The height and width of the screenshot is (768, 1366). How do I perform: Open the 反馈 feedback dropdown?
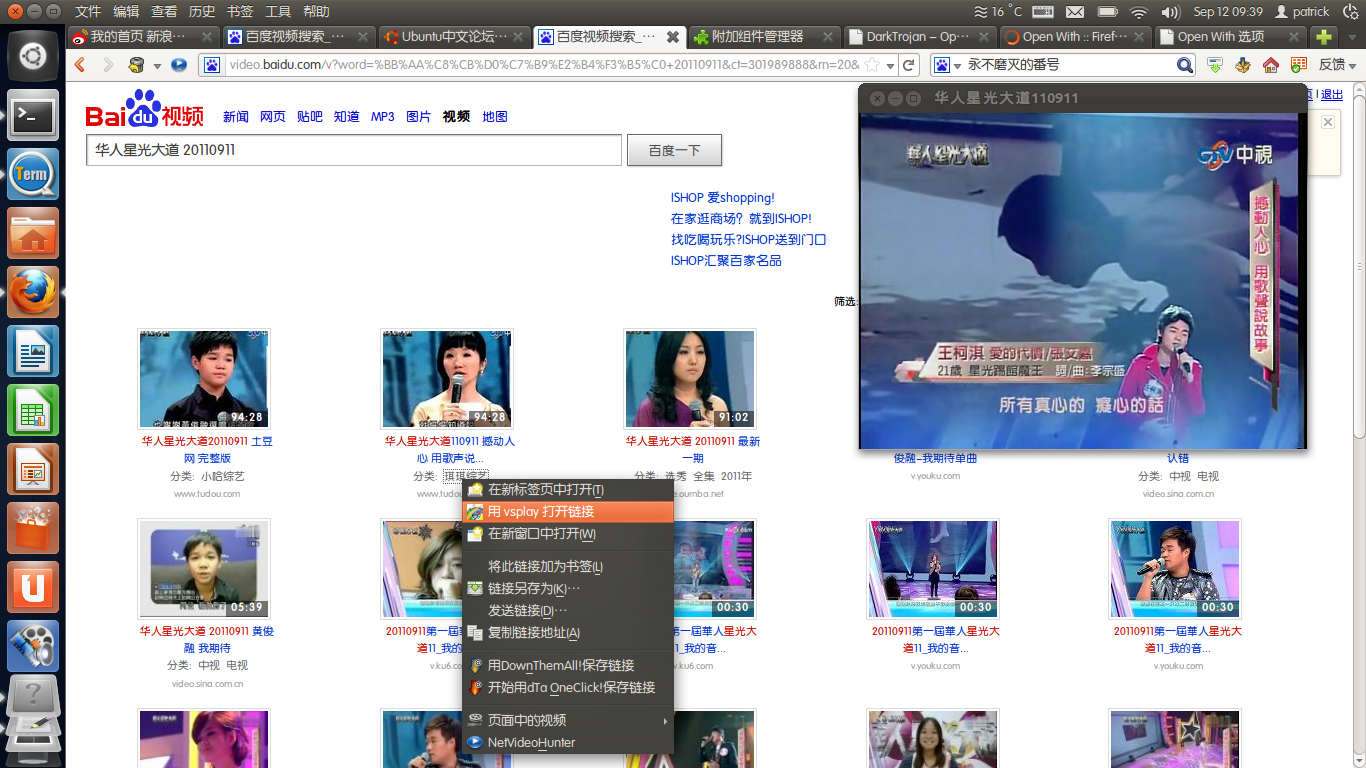tap(1337, 65)
